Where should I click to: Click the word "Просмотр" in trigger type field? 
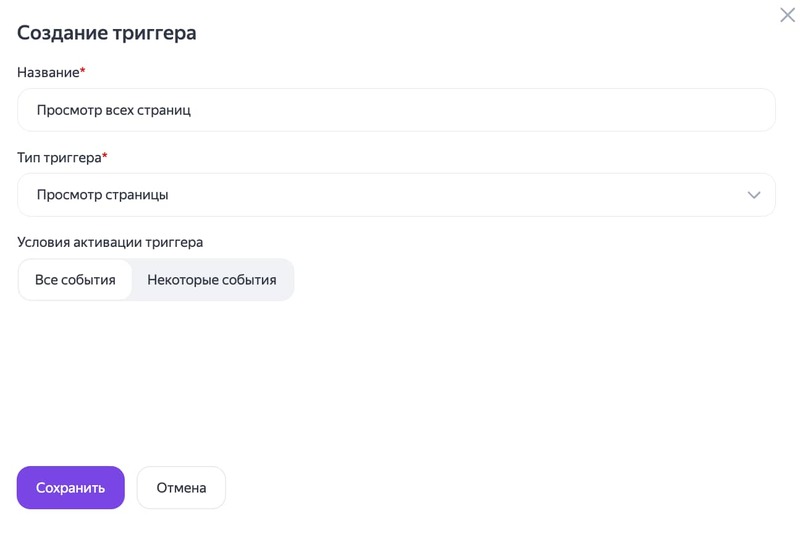(x=66, y=195)
